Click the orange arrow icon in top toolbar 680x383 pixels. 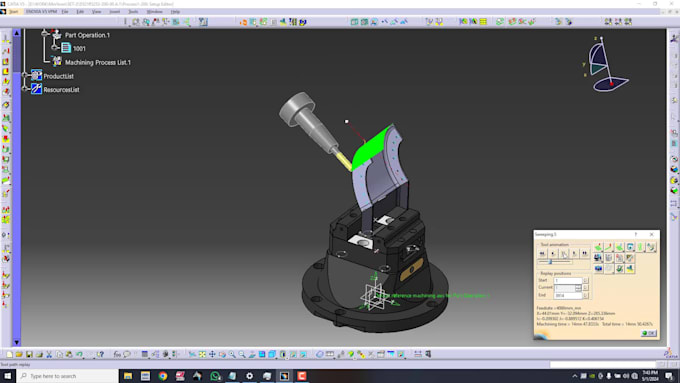(x=243, y=22)
